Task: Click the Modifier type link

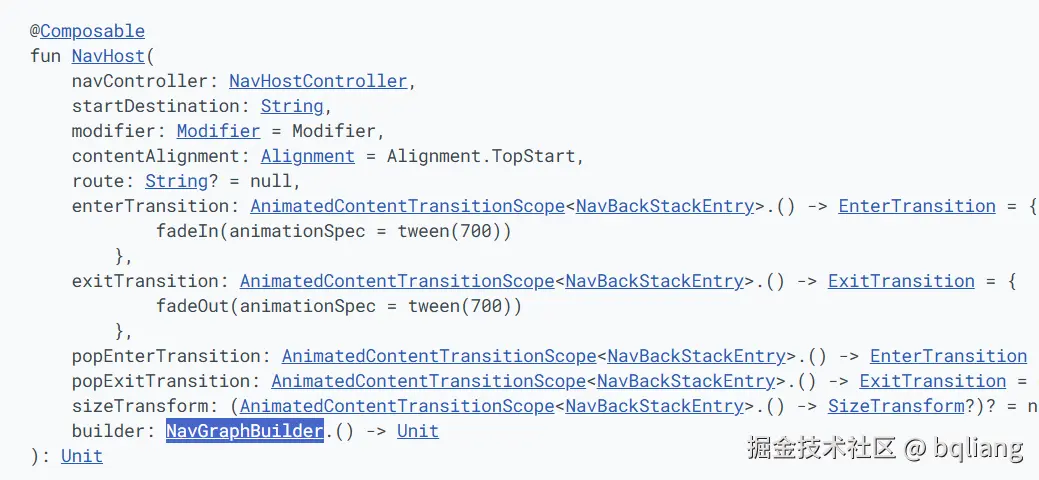Action: [x=218, y=131]
